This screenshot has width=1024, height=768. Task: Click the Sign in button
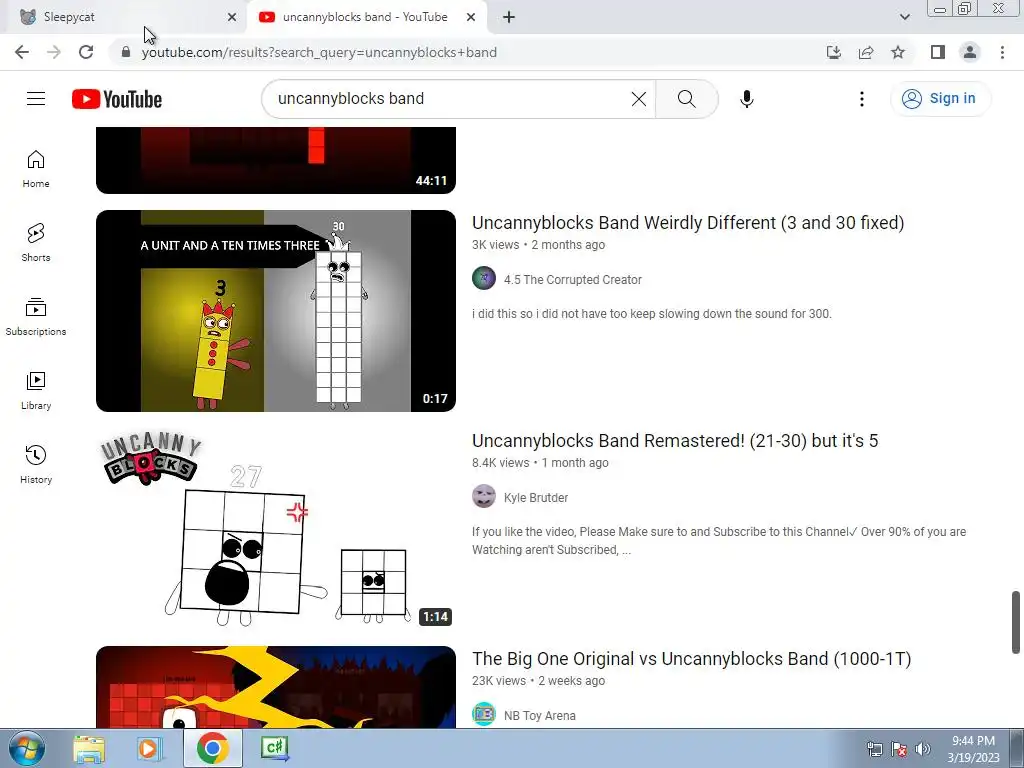click(x=940, y=99)
